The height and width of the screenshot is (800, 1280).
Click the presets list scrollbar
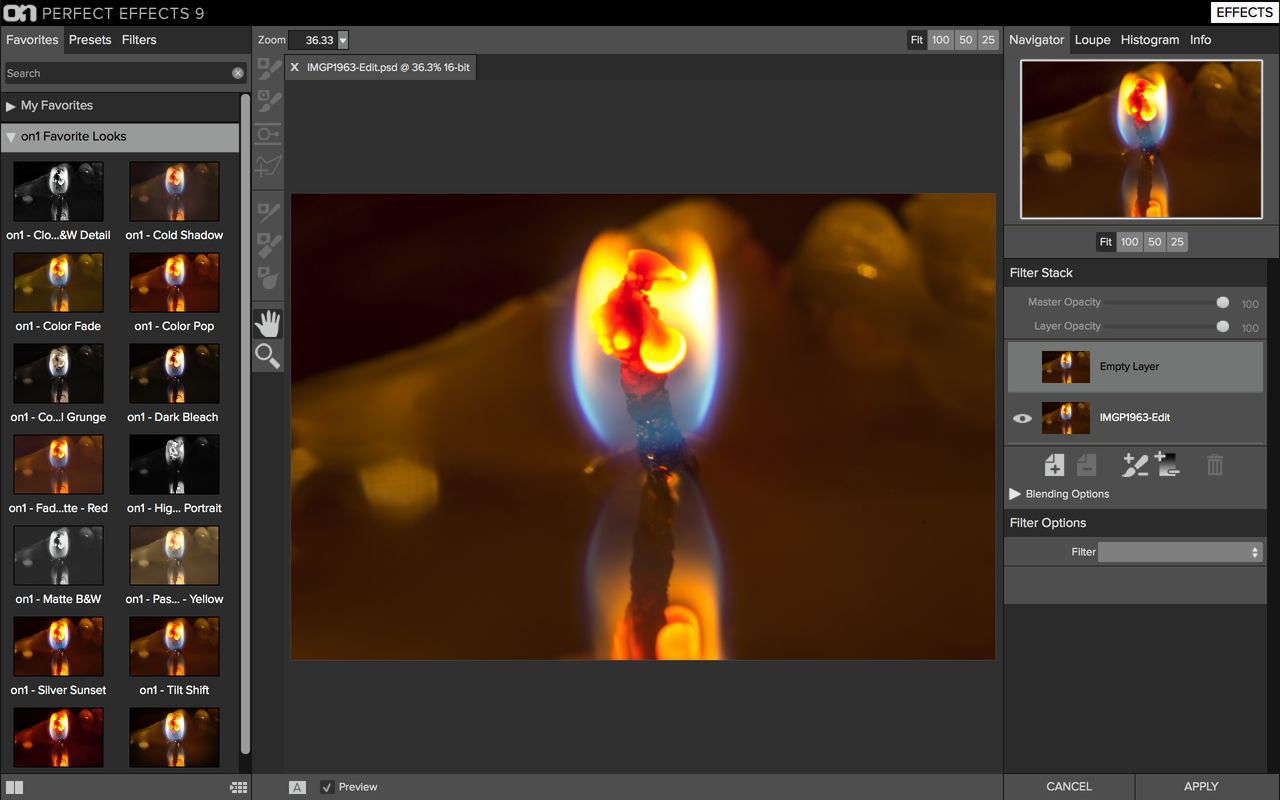coord(246,425)
